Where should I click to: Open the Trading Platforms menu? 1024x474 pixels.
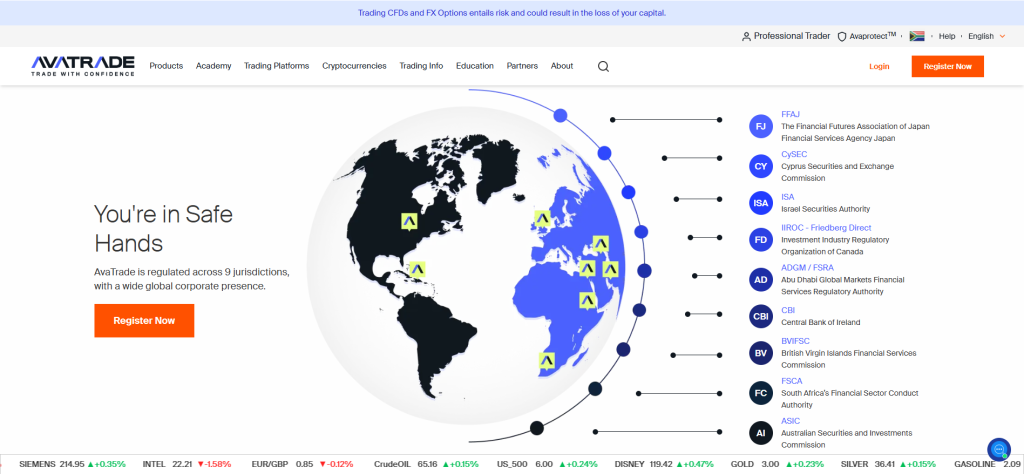pos(277,66)
